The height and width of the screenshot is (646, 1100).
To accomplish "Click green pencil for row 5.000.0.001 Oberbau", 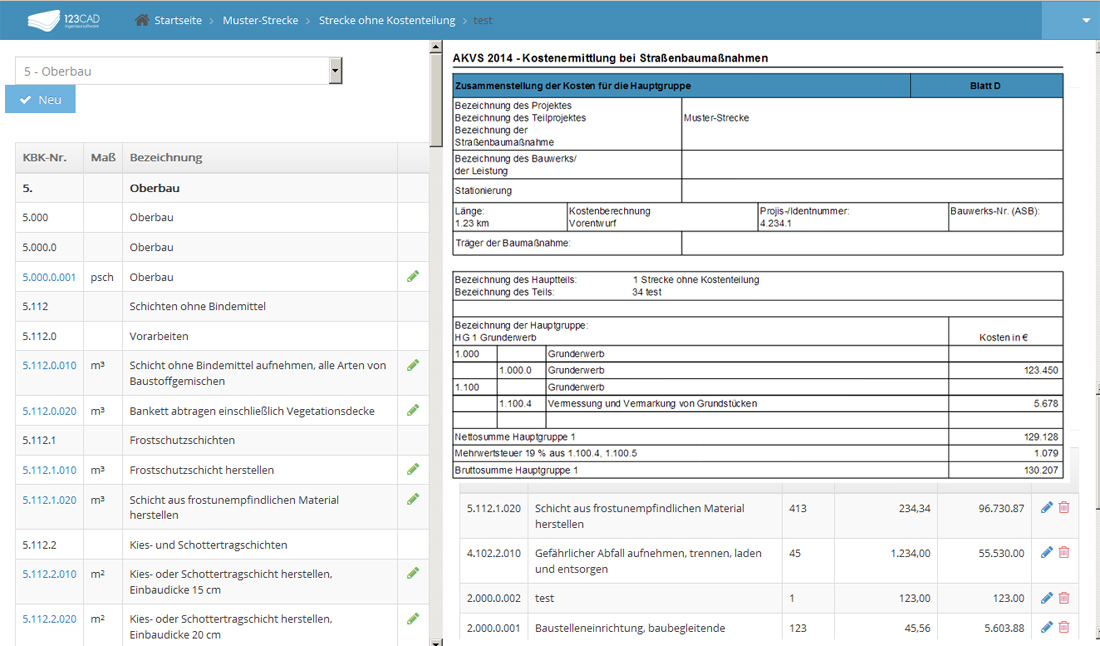I will click(x=413, y=276).
